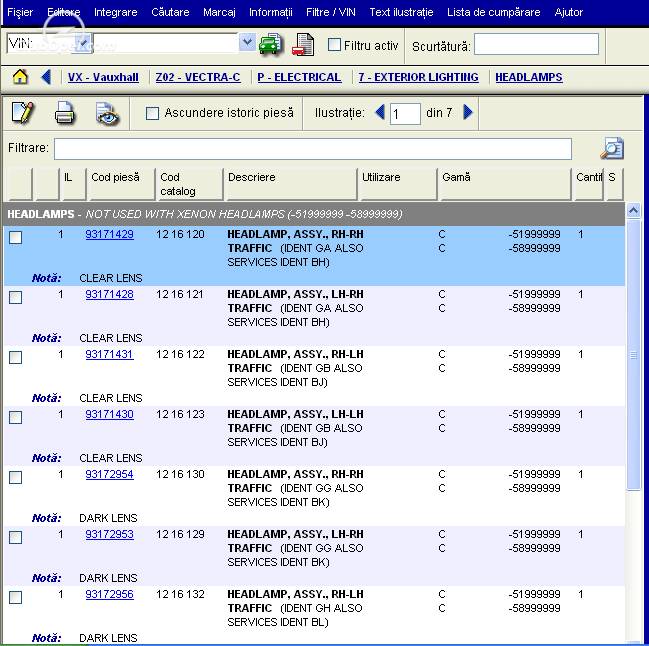Open 7 - EXTERIOR LIGHTING breadcrumb link
Image resolution: width=649 pixels, height=646 pixels.
418,77
